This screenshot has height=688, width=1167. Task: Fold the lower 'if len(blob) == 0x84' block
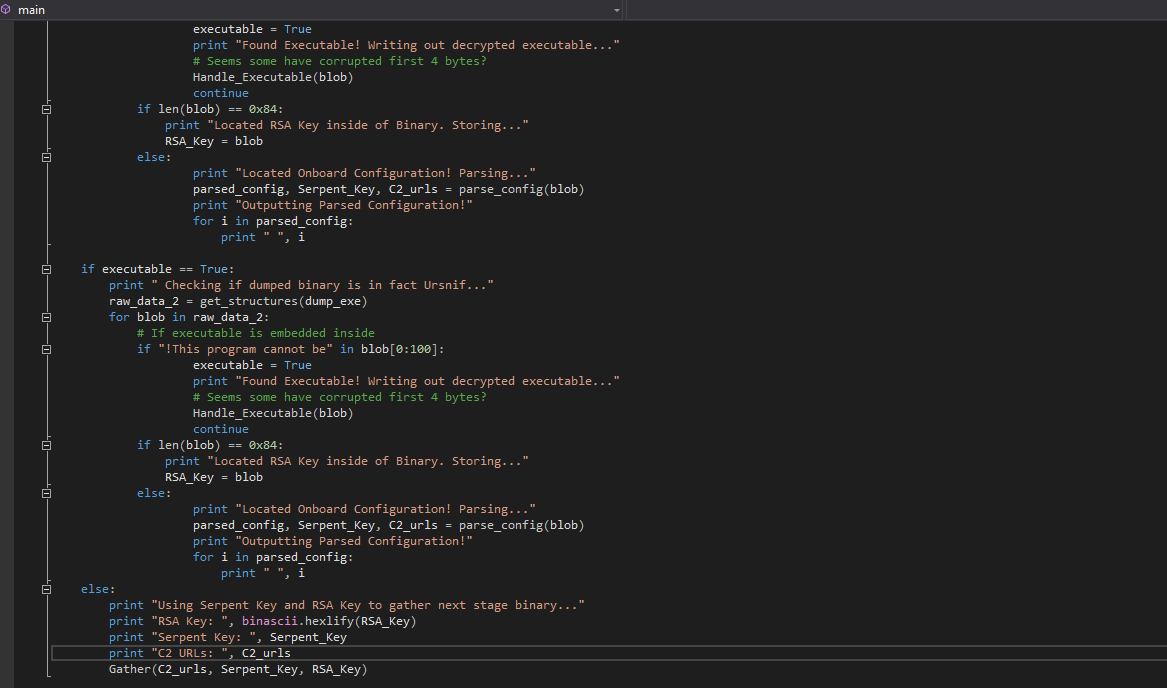[x=47, y=445]
